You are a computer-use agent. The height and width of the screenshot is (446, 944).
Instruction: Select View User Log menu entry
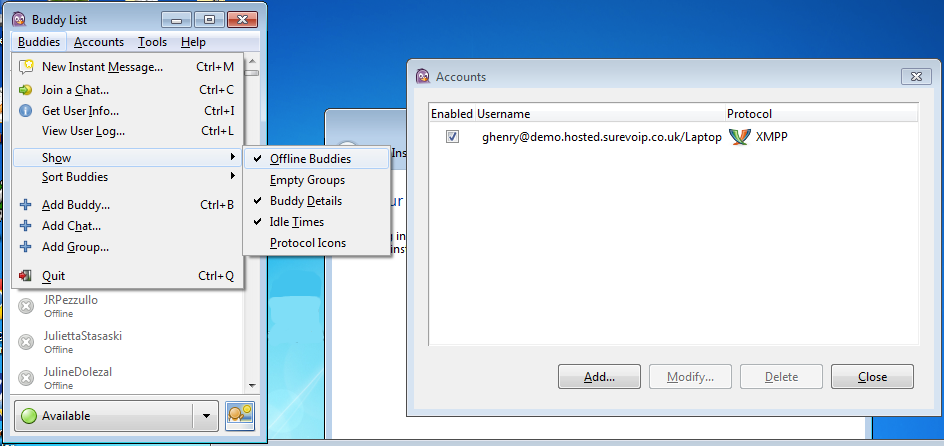pos(128,131)
